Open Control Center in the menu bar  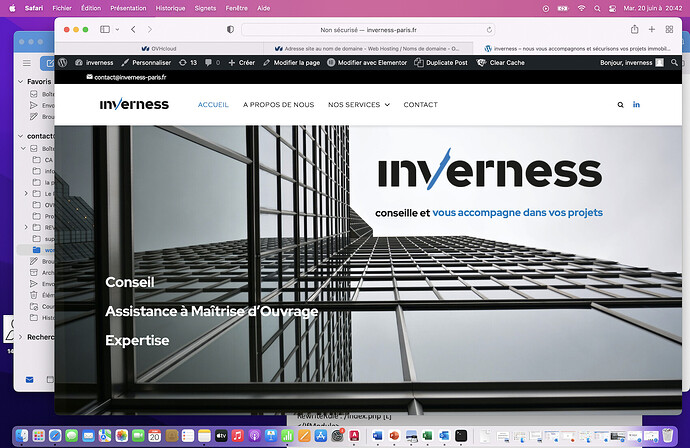click(x=612, y=8)
